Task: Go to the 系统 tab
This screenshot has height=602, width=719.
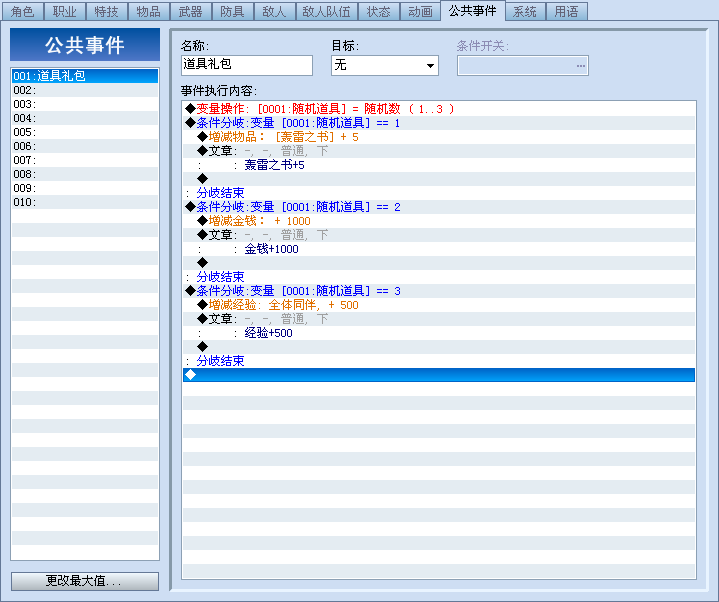Action: pos(525,11)
